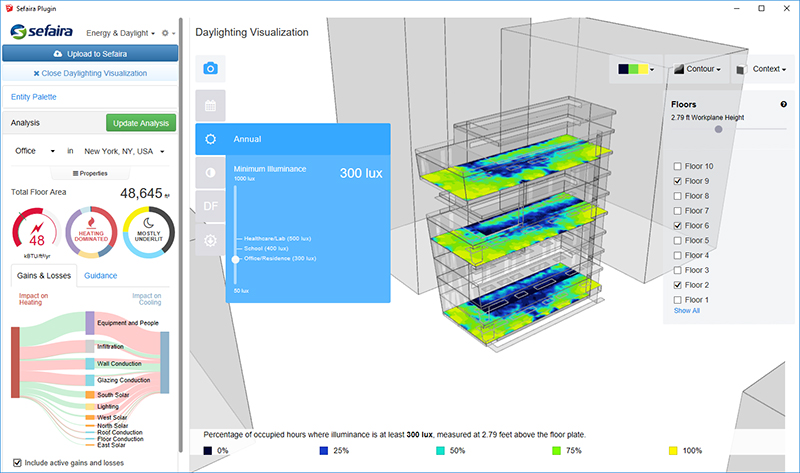
Task: Uncheck the Floor 9 checkbox
Action: coord(679,181)
